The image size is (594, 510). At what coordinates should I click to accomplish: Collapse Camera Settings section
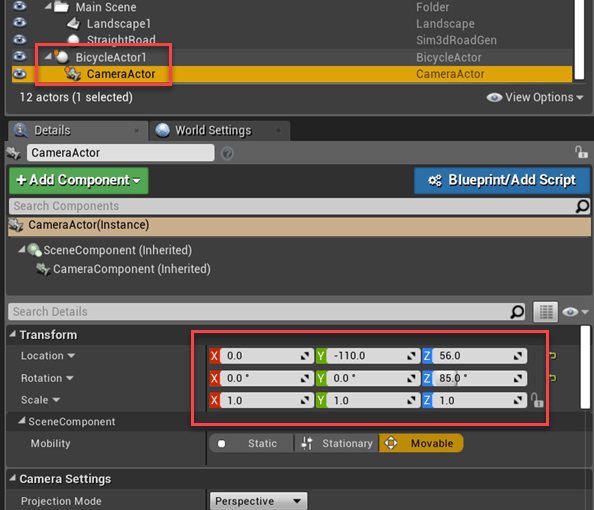click(13, 478)
